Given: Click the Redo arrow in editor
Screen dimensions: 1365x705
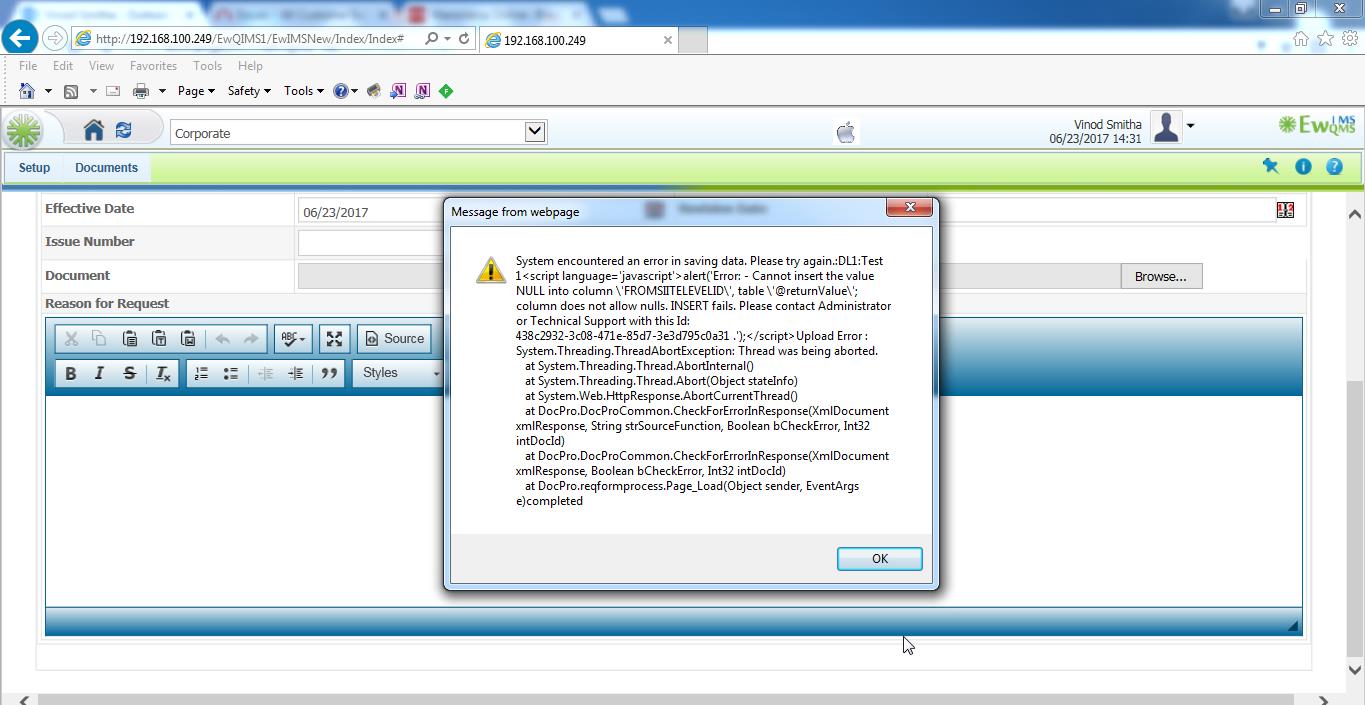Looking at the screenshot, I should pos(251,339).
